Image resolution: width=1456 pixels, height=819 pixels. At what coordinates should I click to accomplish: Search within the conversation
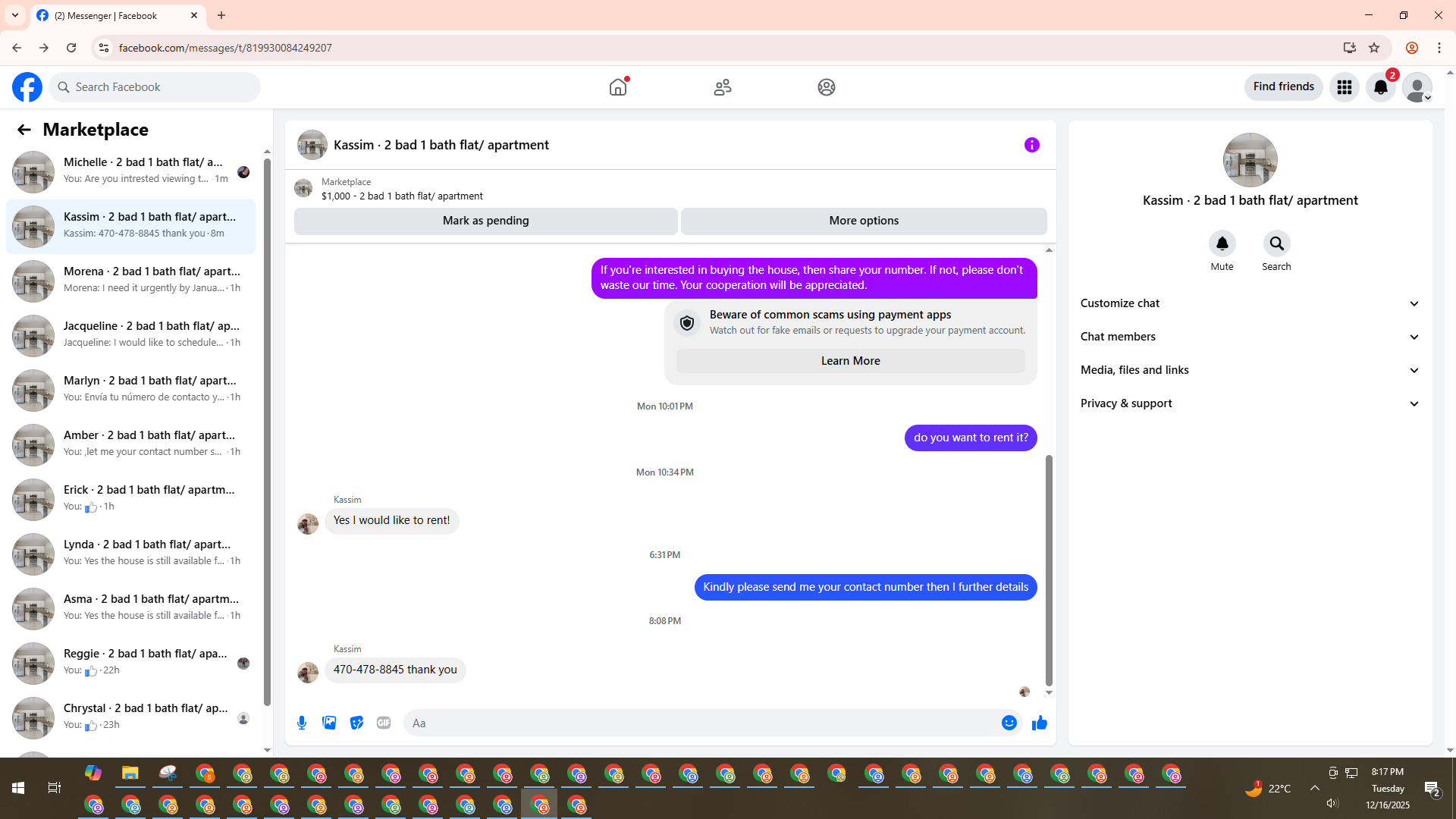1277,243
